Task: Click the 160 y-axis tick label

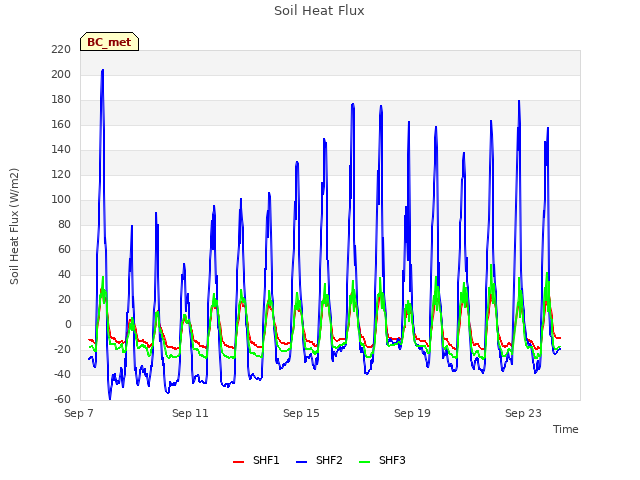Action: coord(61,124)
